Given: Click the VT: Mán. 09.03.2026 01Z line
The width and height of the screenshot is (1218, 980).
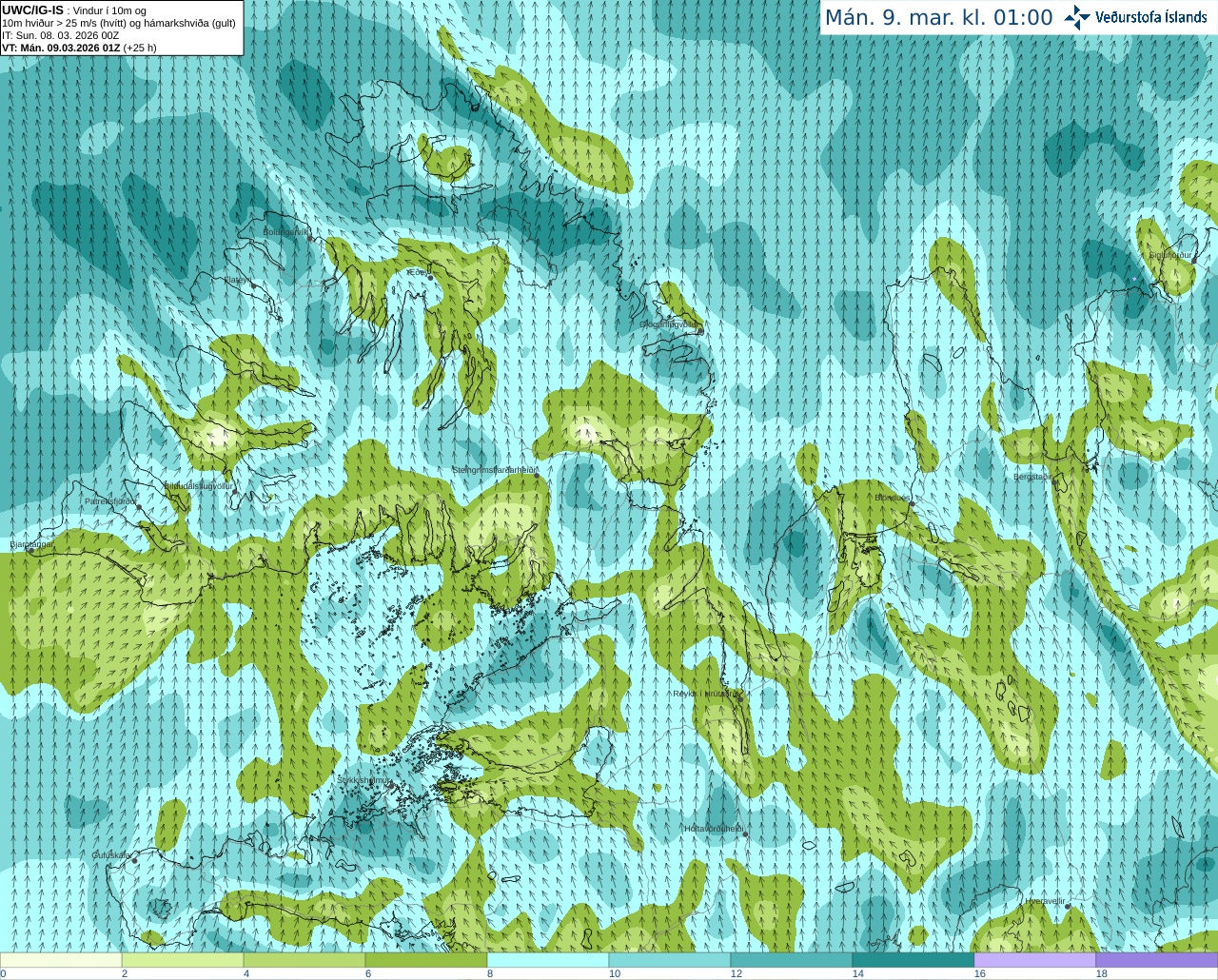Looking at the screenshot, I should coord(79,48).
